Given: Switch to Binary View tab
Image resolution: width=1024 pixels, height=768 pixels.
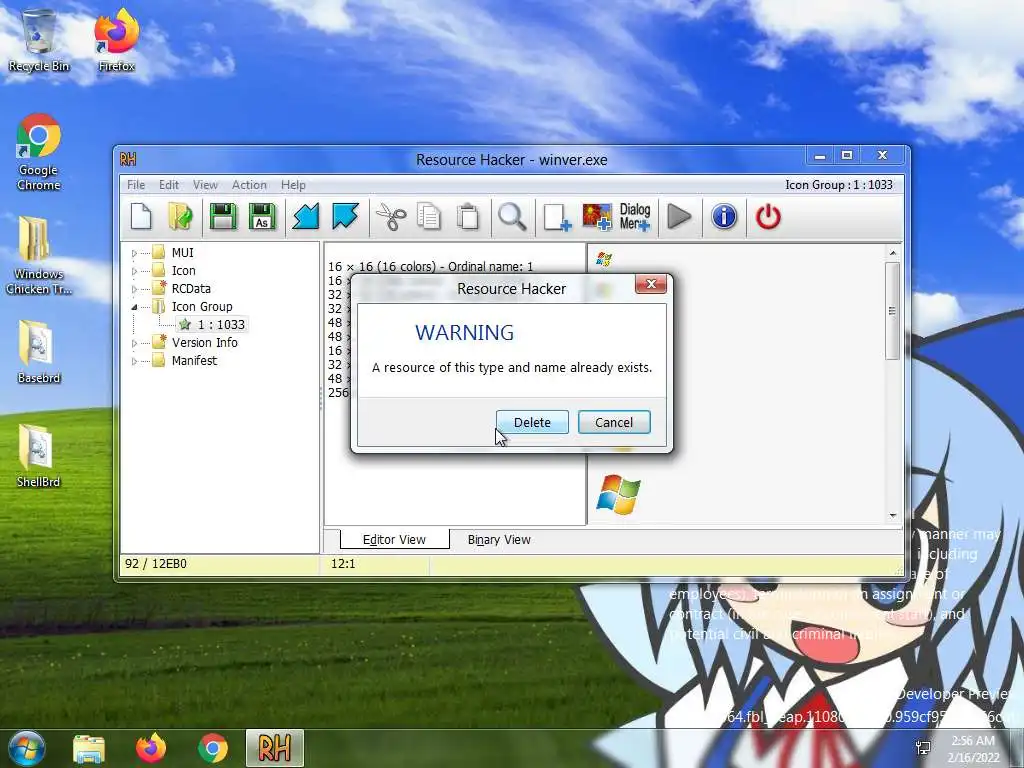Looking at the screenshot, I should [x=499, y=540].
